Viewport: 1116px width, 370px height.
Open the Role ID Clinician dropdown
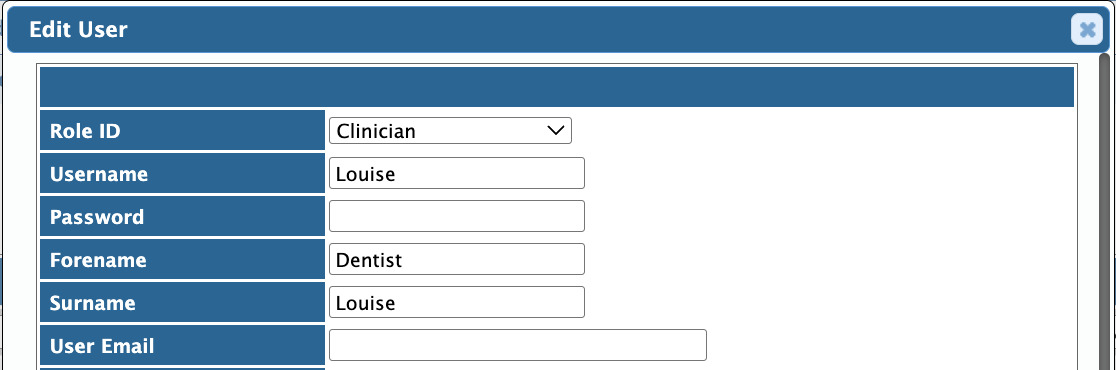point(450,131)
